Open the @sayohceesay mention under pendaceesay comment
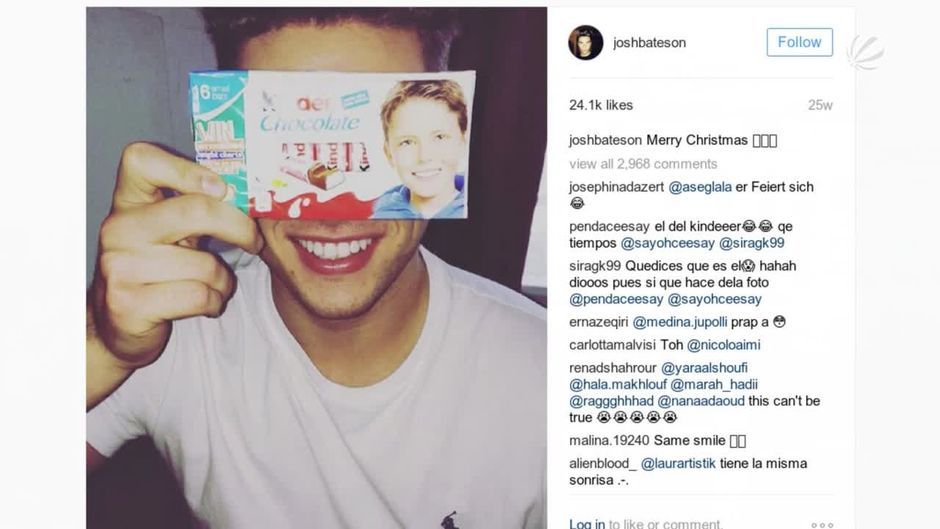The width and height of the screenshot is (940, 529). point(667,243)
